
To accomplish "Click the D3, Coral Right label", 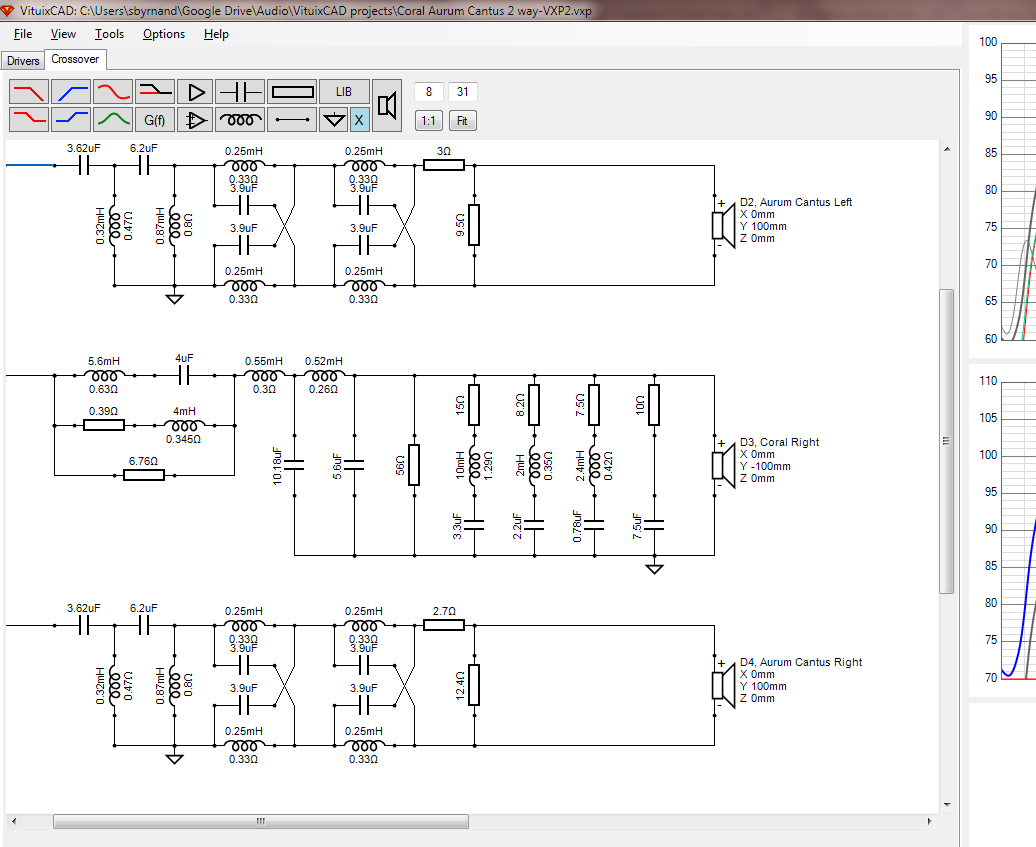I will [x=780, y=442].
